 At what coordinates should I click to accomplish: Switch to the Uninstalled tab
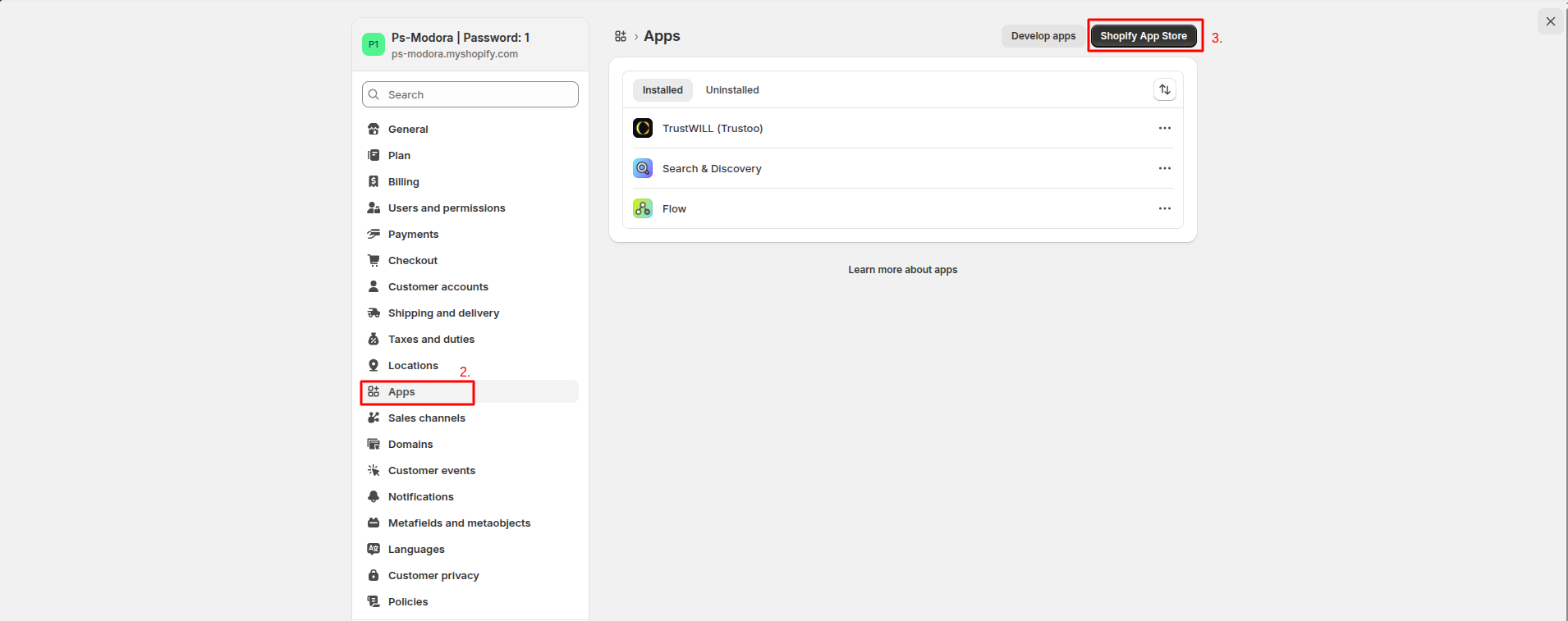click(x=732, y=90)
